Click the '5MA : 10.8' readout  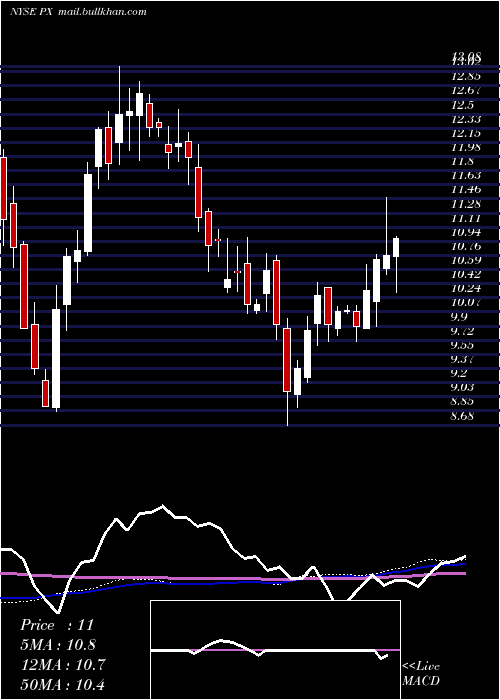(x=58, y=645)
